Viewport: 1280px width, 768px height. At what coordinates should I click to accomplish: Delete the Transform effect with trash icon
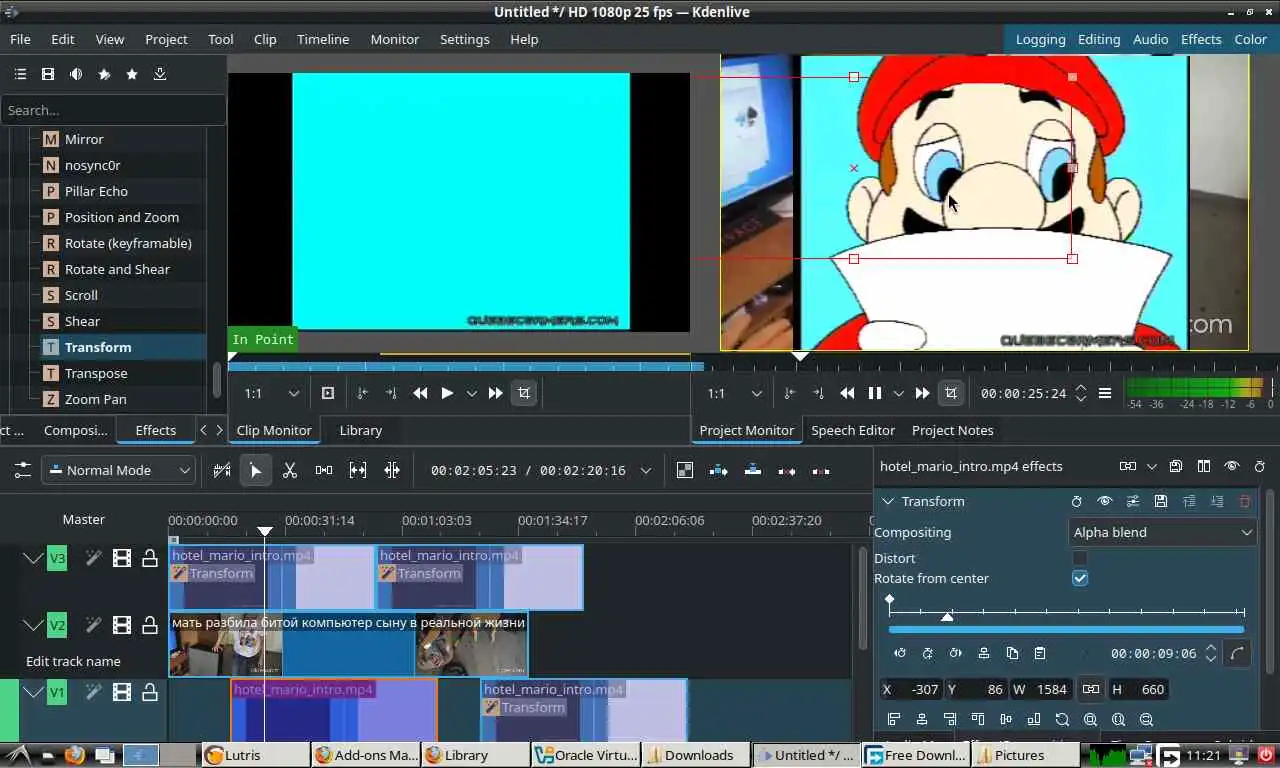(x=1245, y=501)
